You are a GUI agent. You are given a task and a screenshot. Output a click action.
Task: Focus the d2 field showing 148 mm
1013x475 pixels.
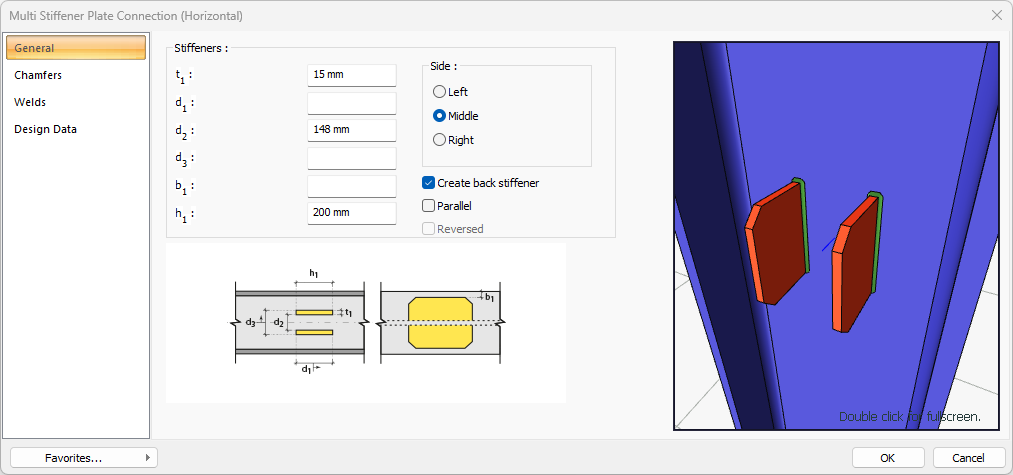click(x=351, y=130)
